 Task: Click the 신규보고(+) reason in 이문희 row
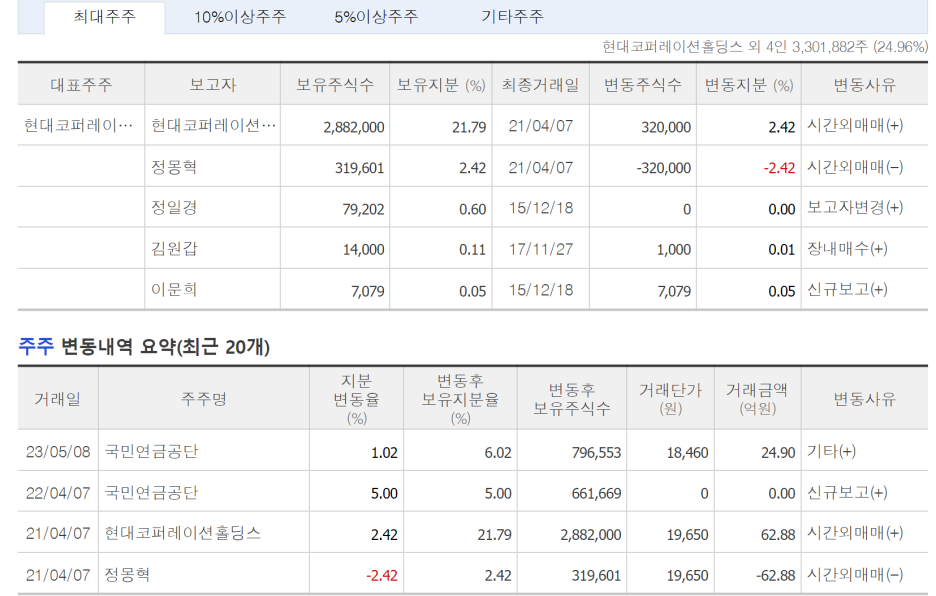click(x=847, y=289)
